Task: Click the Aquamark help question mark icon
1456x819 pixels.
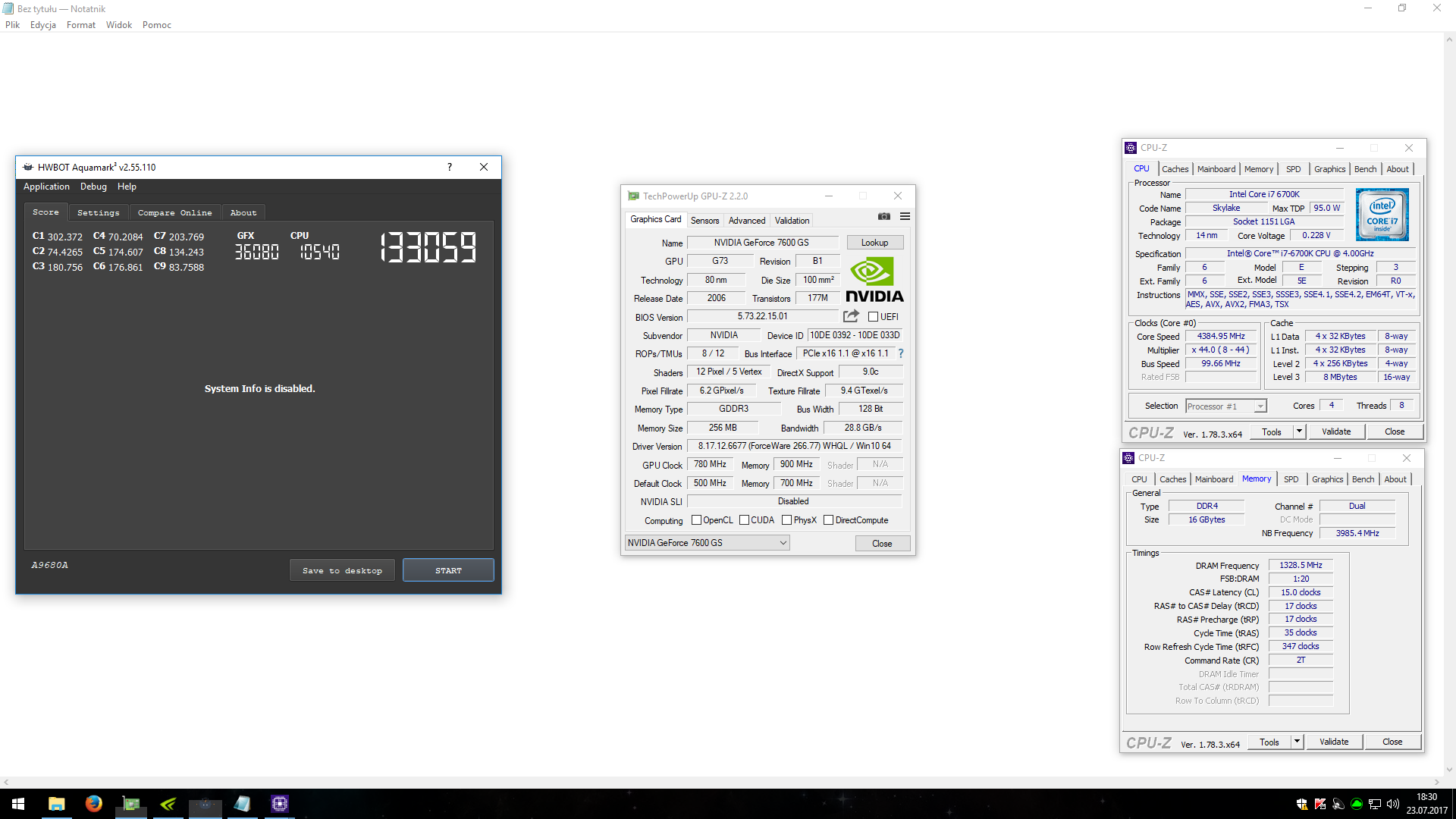Action: (450, 167)
